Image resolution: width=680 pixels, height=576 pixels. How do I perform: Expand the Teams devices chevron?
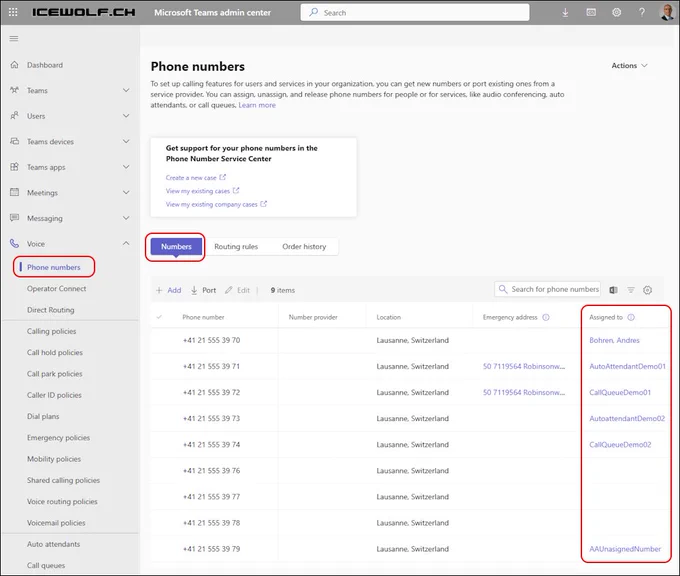pos(126,141)
